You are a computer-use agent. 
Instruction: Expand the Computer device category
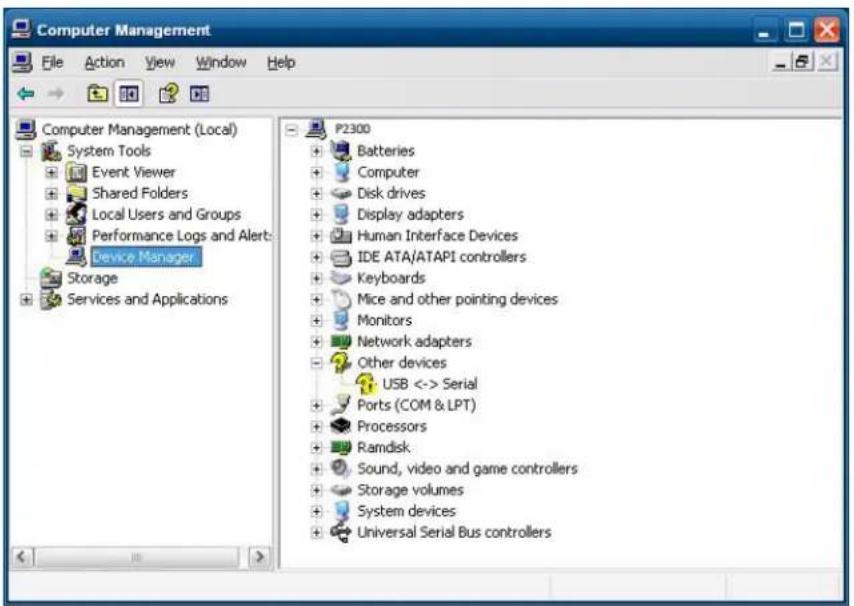pyautogui.click(x=316, y=172)
